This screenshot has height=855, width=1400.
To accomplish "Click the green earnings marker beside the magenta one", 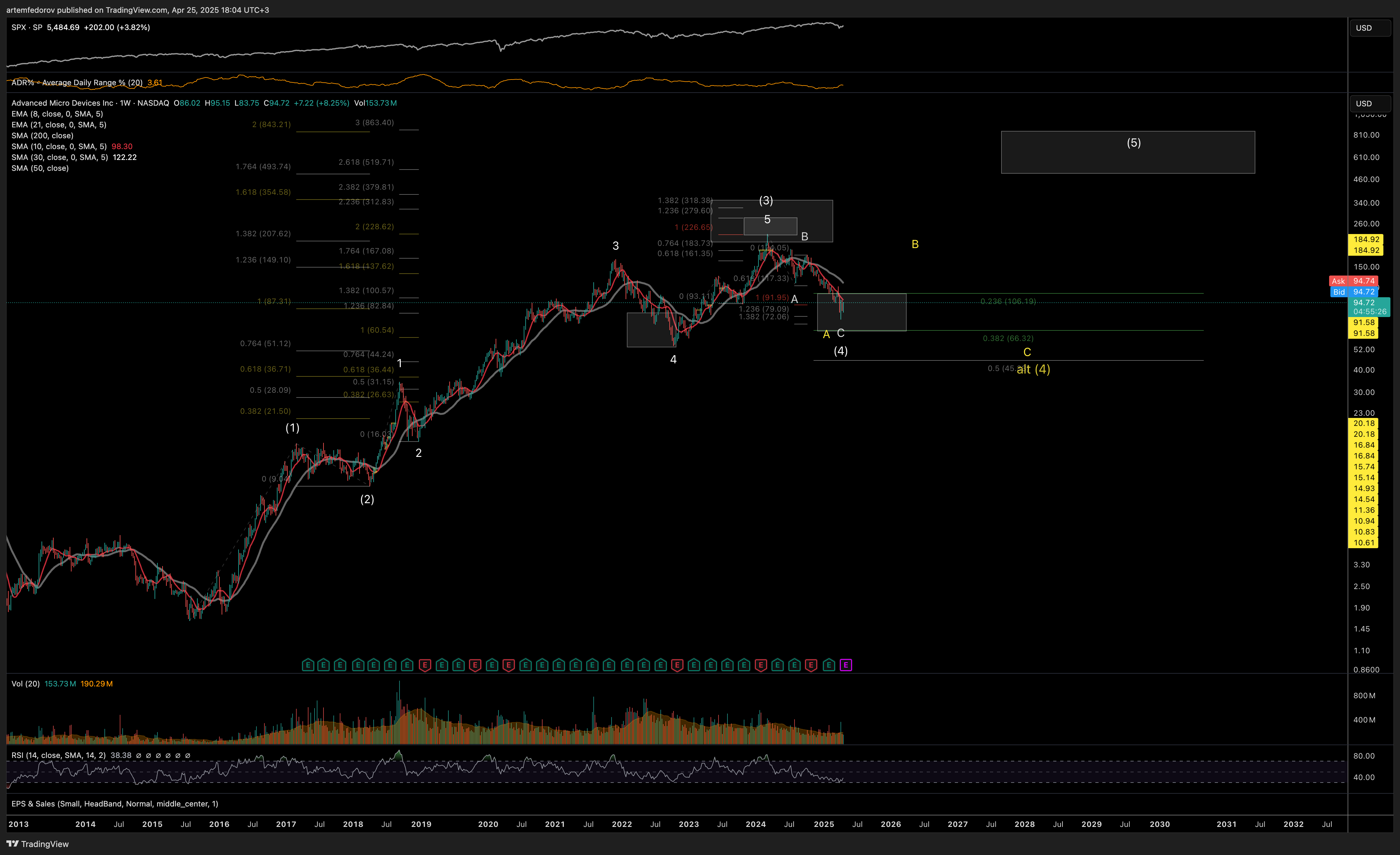I will (x=829, y=665).
